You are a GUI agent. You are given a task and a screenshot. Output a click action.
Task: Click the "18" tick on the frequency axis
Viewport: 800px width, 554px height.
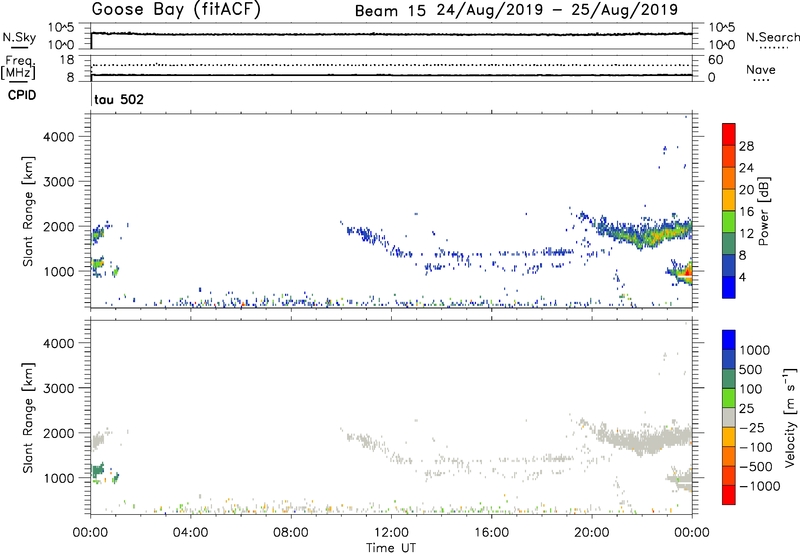[67, 60]
